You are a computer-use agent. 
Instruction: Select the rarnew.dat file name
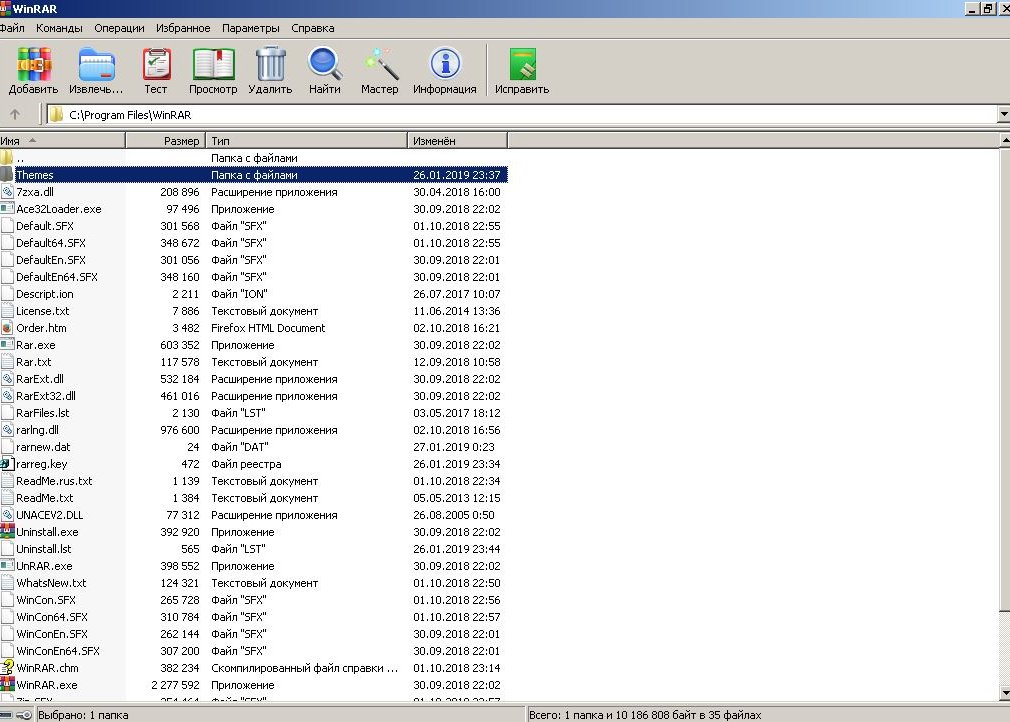tap(43, 447)
